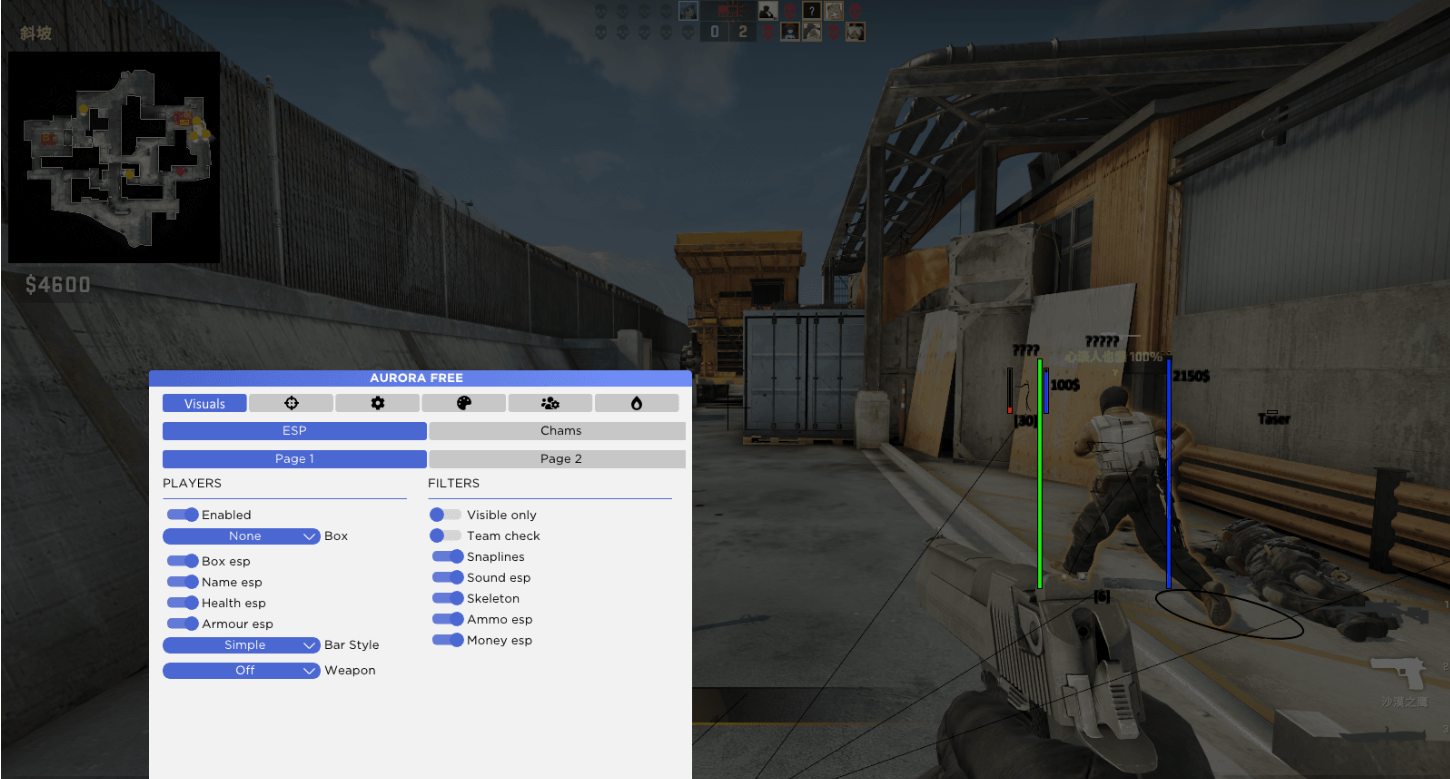1450x779 pixels.
Task: Go to the Page 2 tab
Action: point(557,459)
